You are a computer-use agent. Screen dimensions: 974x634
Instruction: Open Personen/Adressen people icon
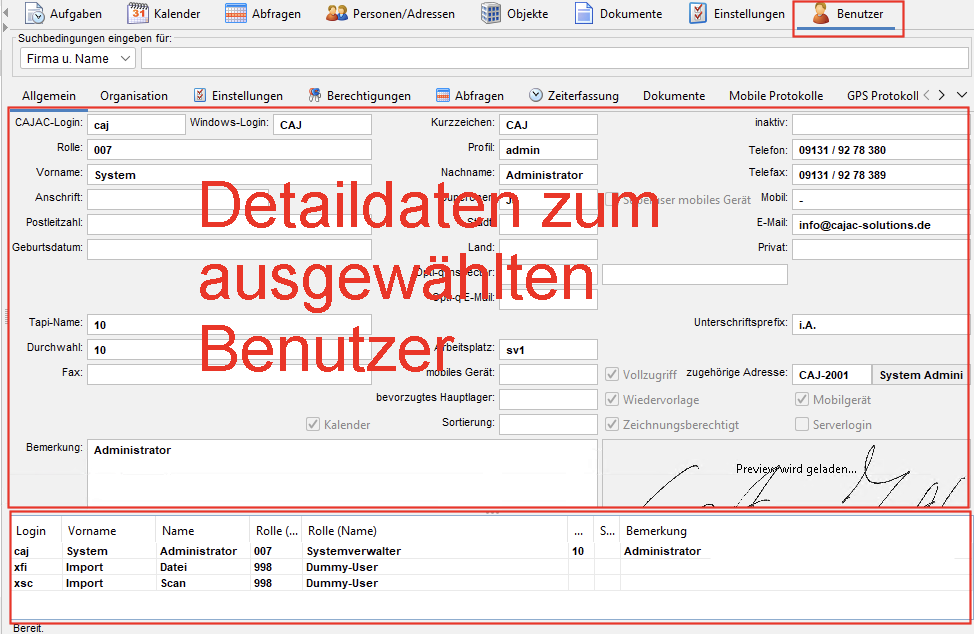tap(337, 14)
